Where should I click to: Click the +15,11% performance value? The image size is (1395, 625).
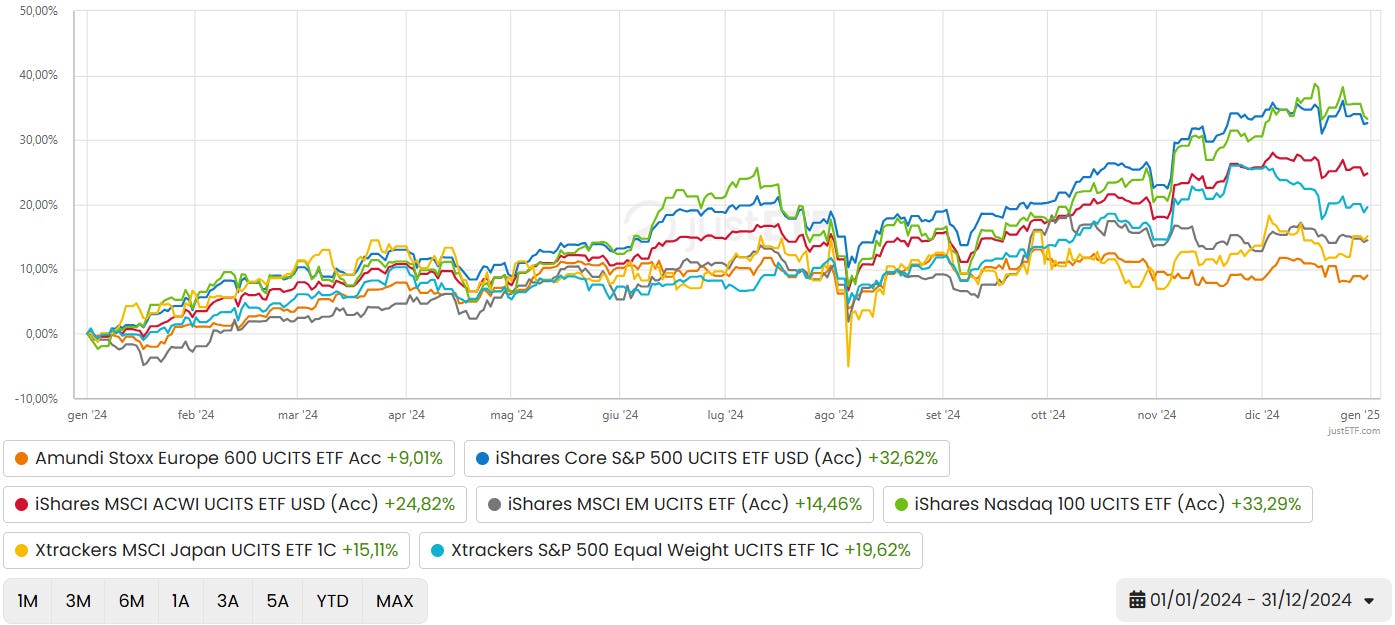(x=370, y=550)
